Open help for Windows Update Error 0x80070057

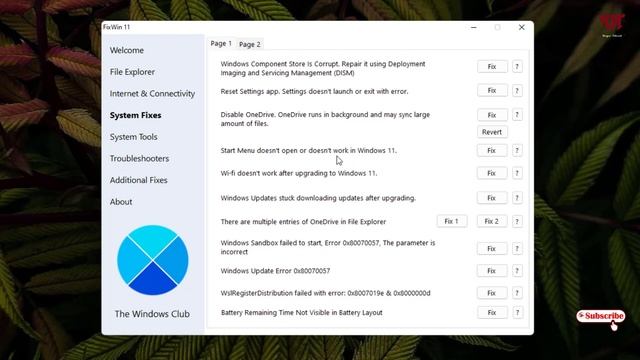(517, 271)
